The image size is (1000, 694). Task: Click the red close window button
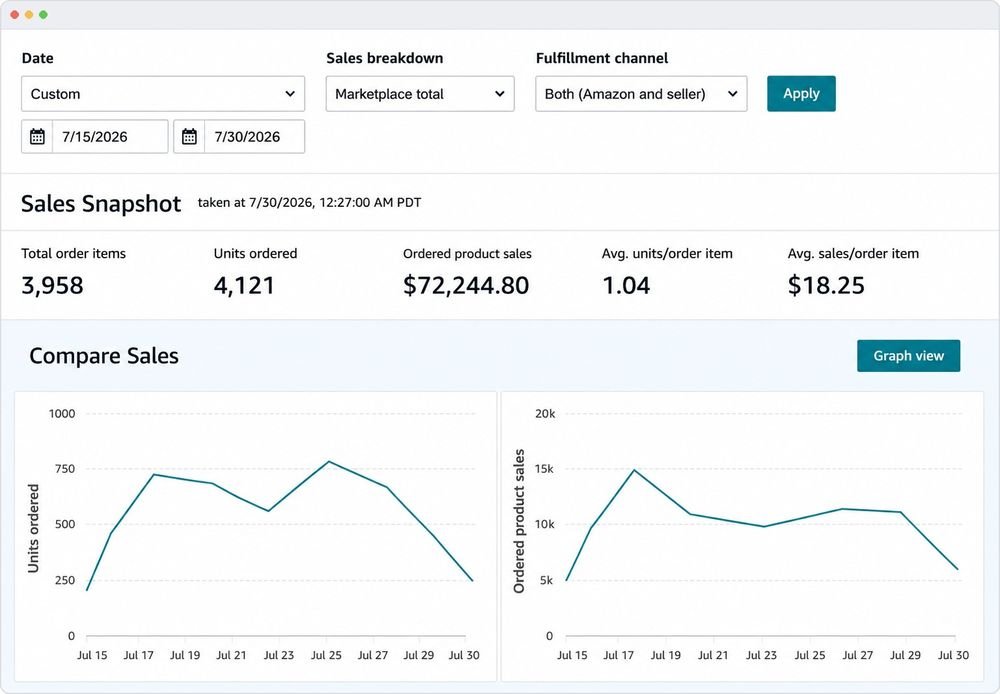click(x=15, y=15)
